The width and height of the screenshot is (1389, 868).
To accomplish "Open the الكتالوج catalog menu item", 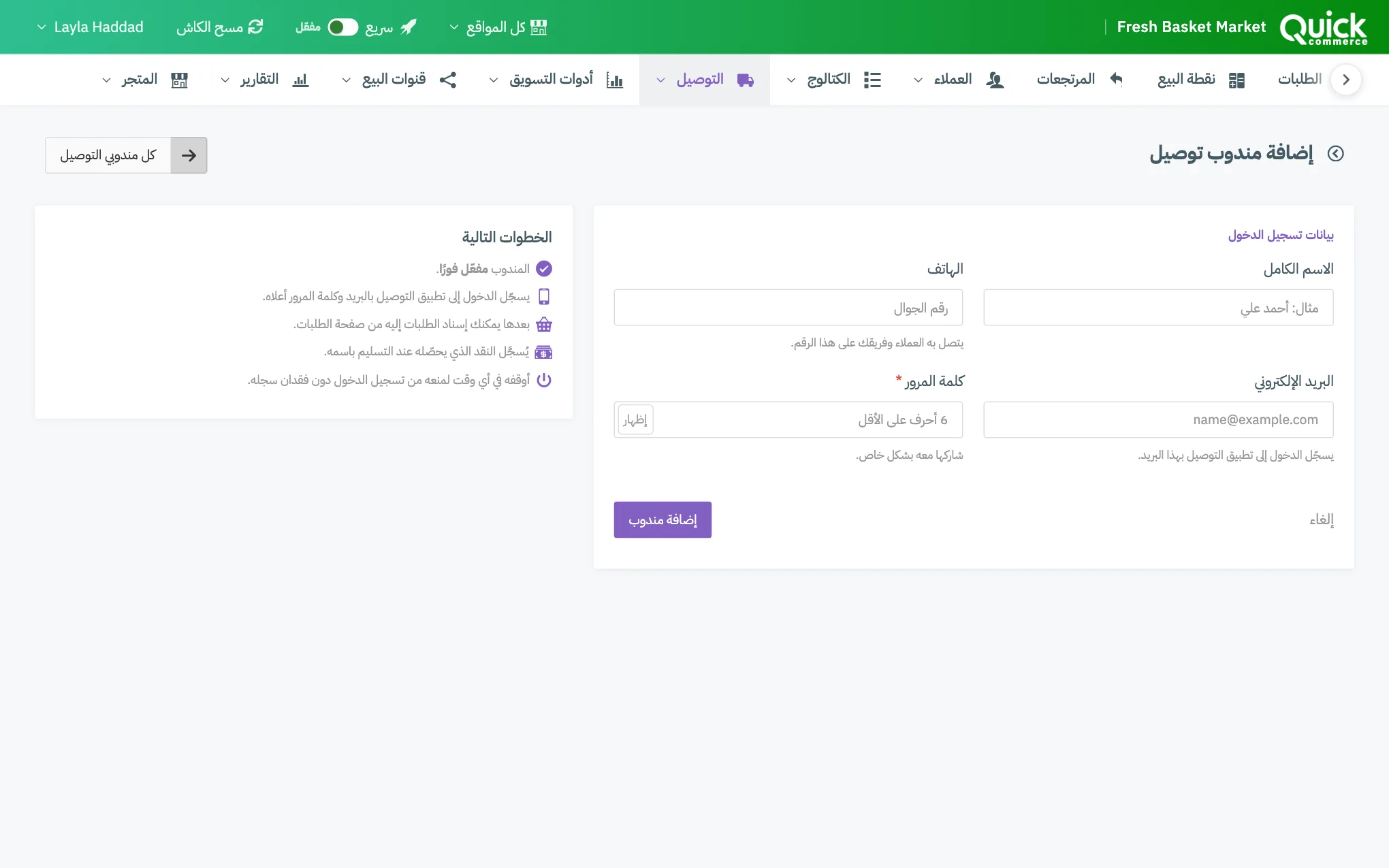I will point(835,80).
